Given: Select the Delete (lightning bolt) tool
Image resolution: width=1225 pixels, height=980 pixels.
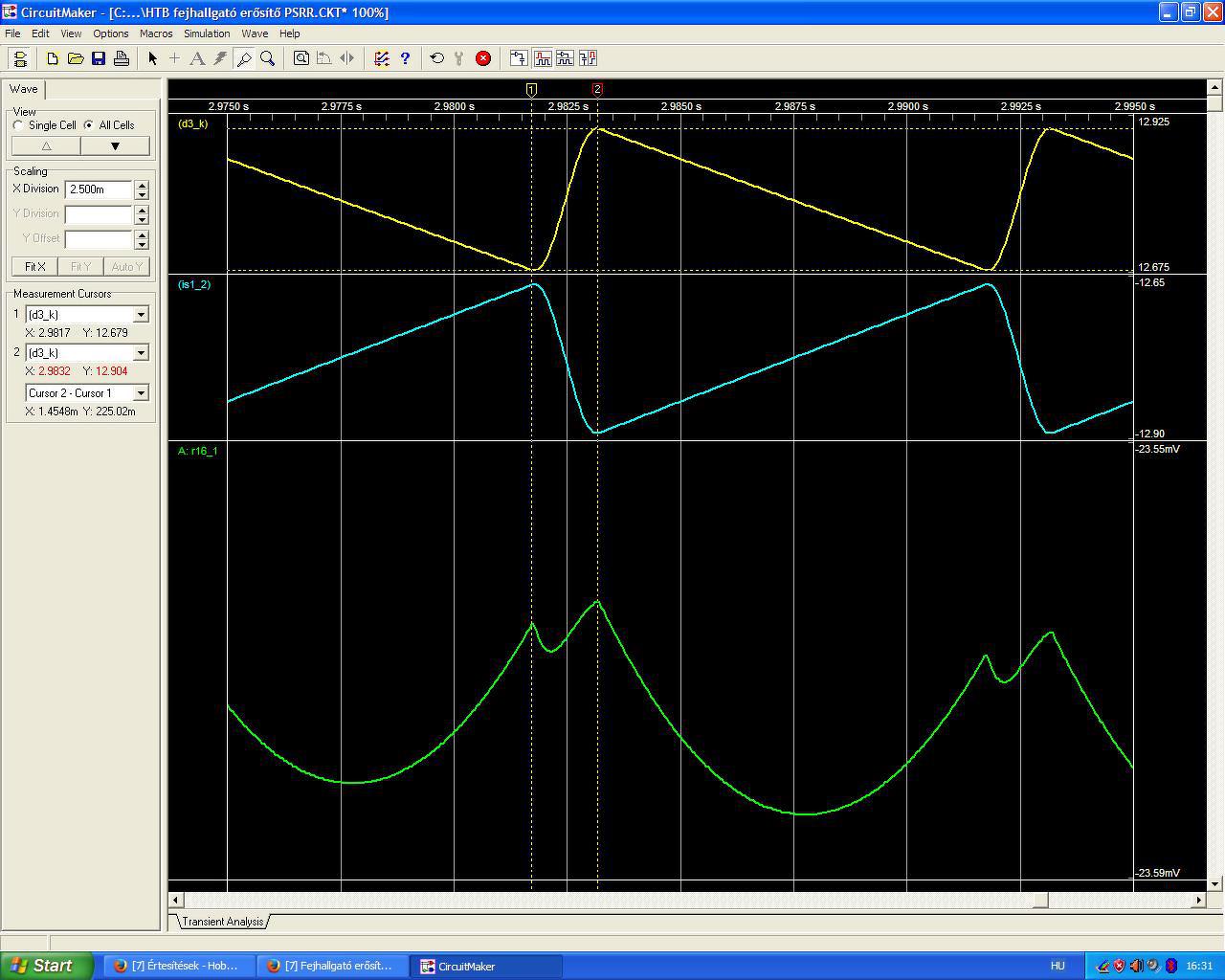Looking at the screenshot, I should (x=220, y=58).
